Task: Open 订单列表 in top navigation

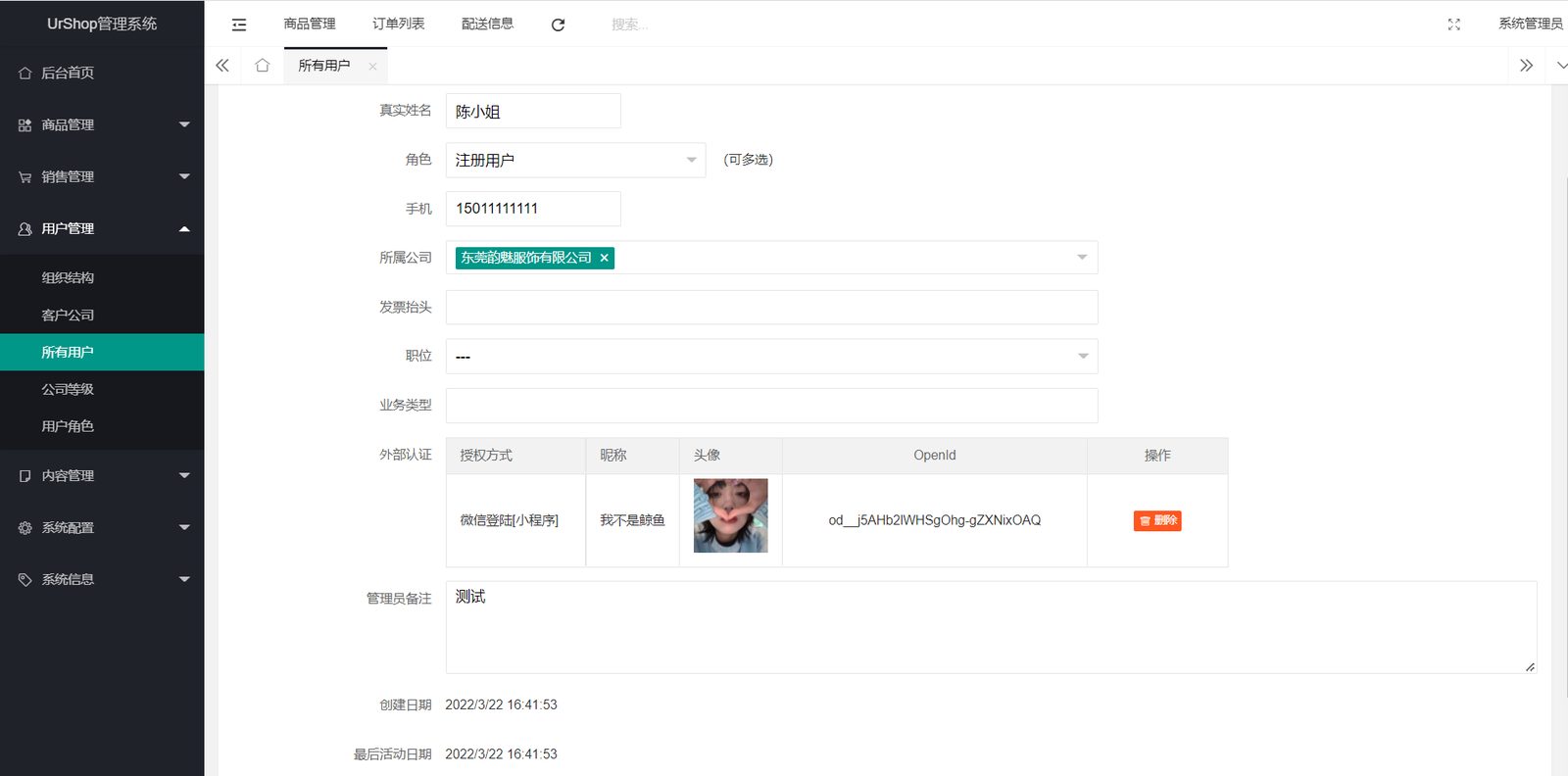Action: point(399,24)
